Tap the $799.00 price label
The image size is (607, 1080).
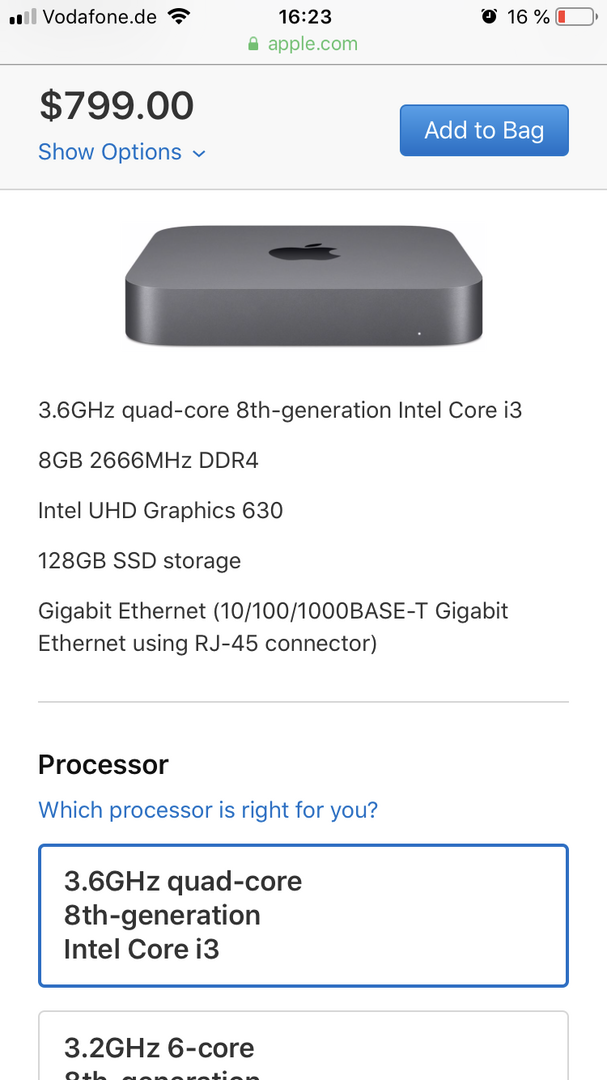click(116, 106)
